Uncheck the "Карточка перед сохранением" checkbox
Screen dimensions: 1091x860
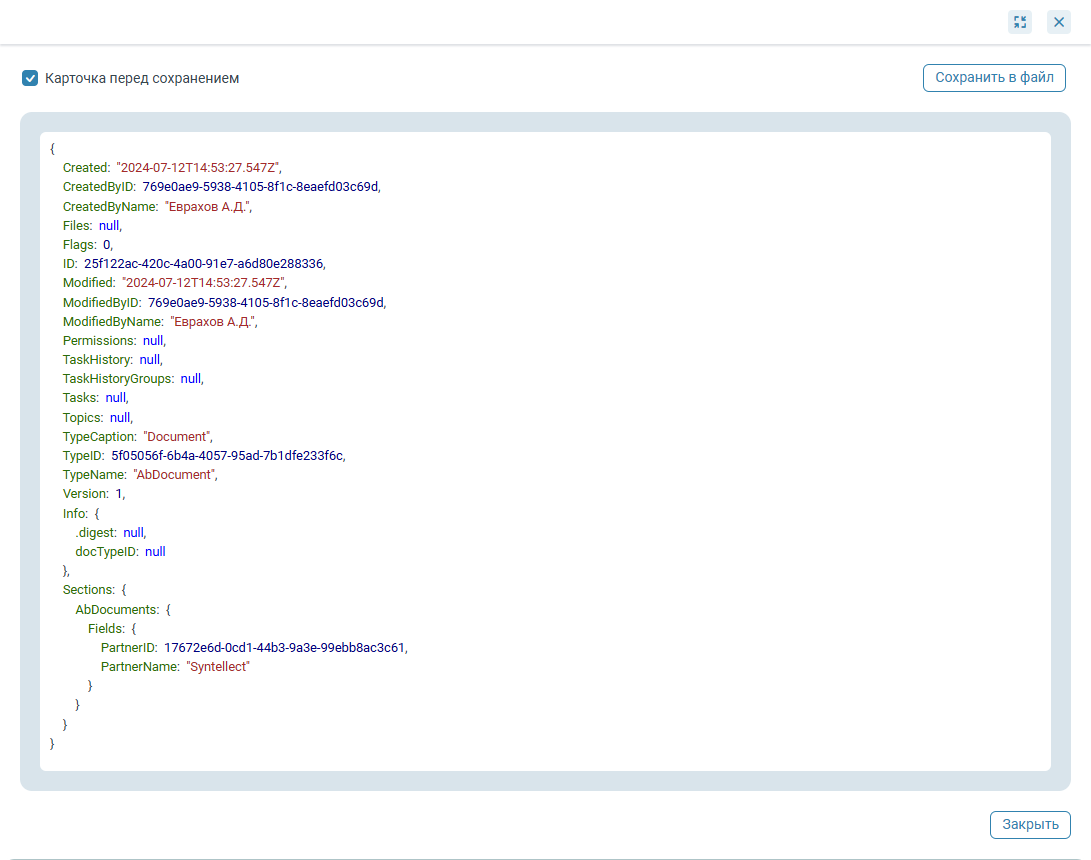(x=30, y=78)
